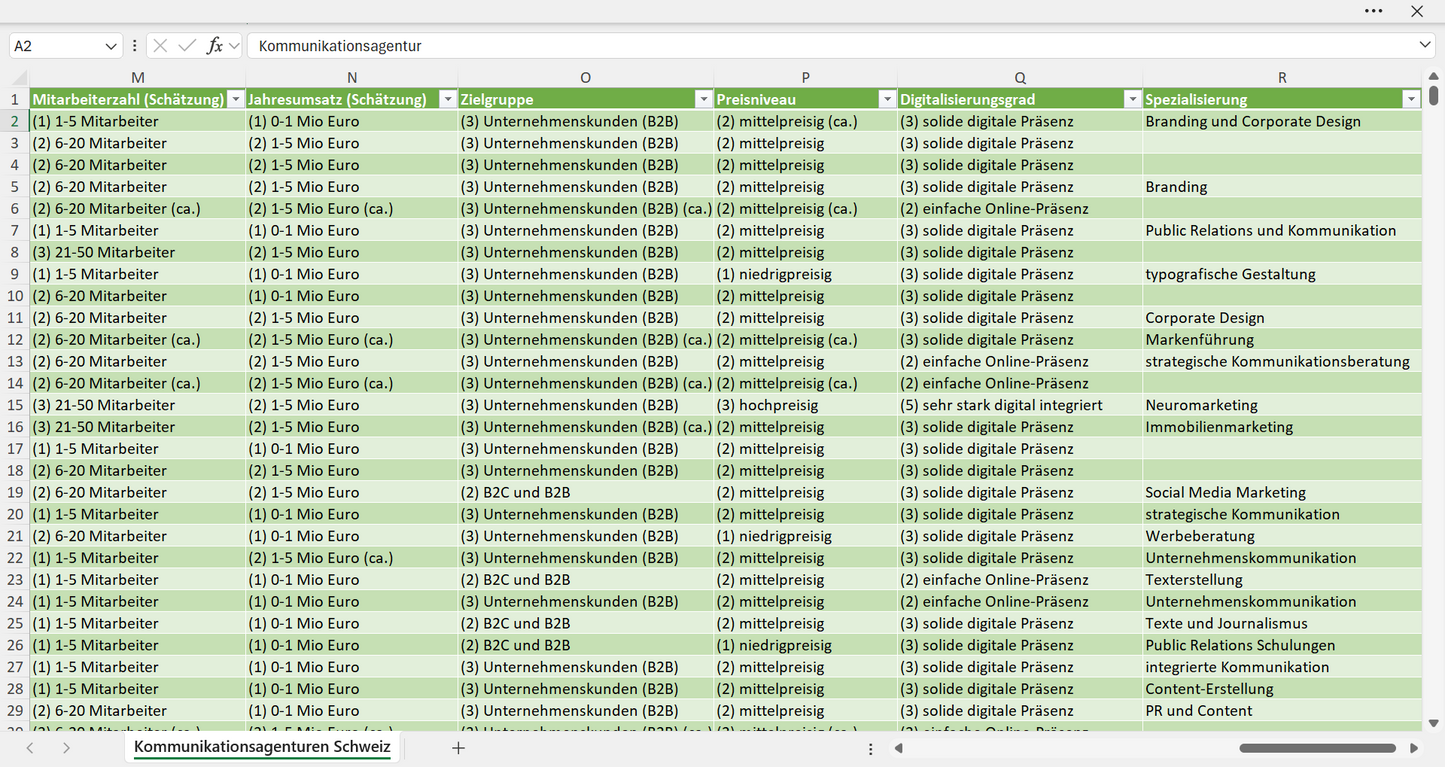
Task: Click cell 'strategische Kommunikationsberatung'
Action: (x=1282, y=361)
